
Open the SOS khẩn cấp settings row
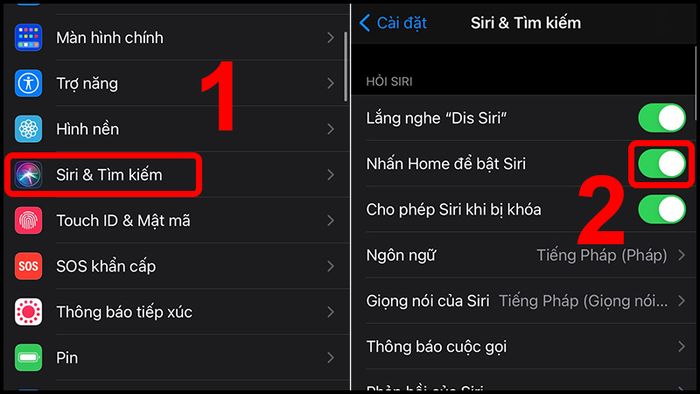(177, 266)
